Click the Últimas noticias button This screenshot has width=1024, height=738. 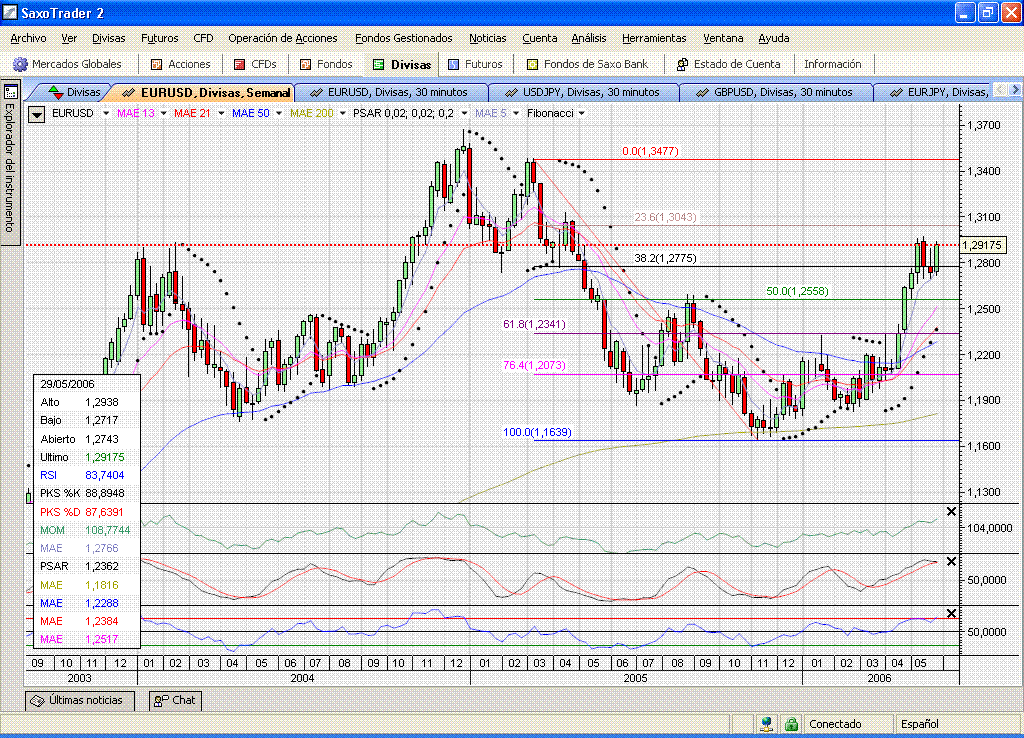[x=79, y=701]
